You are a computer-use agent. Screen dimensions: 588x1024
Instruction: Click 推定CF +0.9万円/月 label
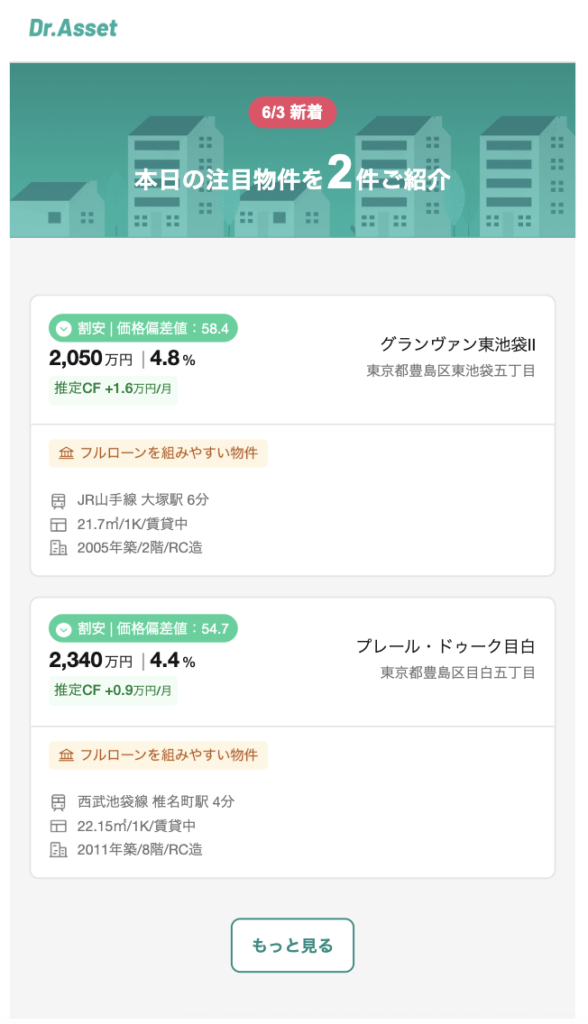tap(113, 690)
